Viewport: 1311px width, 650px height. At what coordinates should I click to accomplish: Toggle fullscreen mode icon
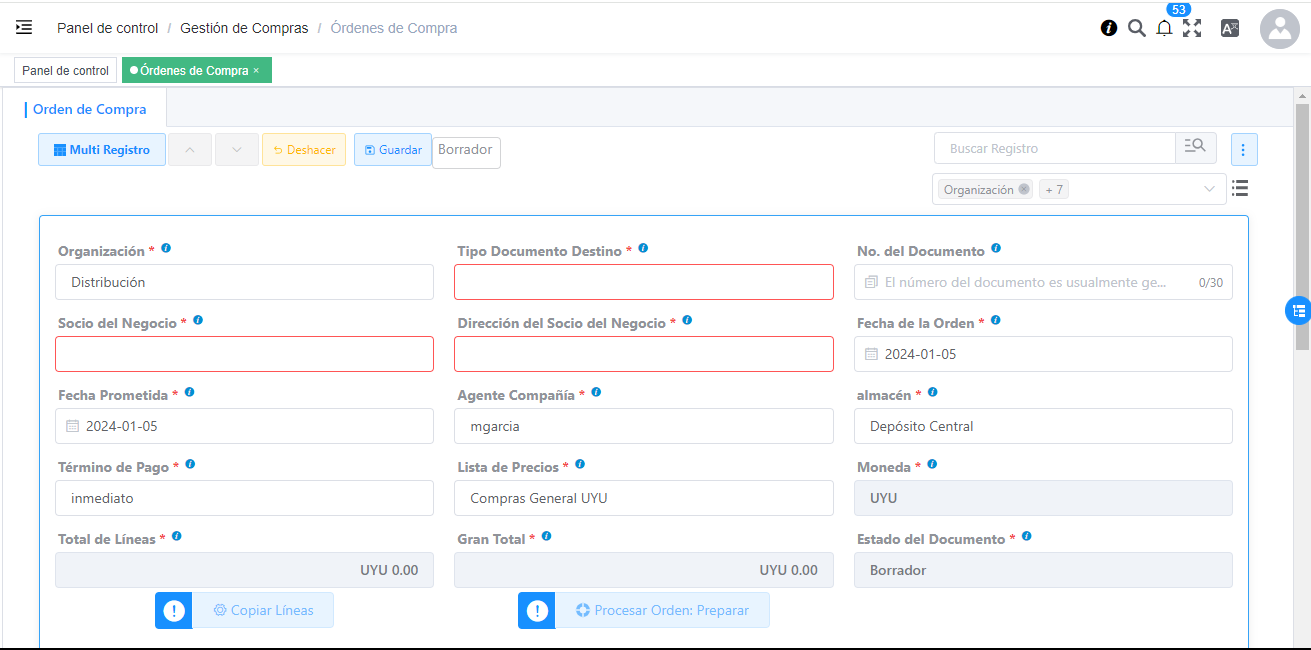(x=1192, y=28)
